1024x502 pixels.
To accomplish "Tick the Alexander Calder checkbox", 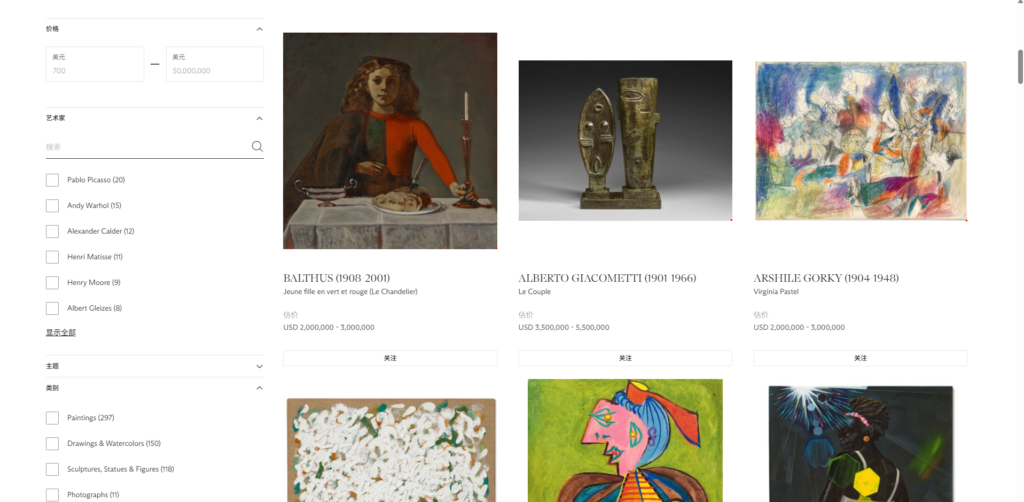I will click(x=52, y=231).
